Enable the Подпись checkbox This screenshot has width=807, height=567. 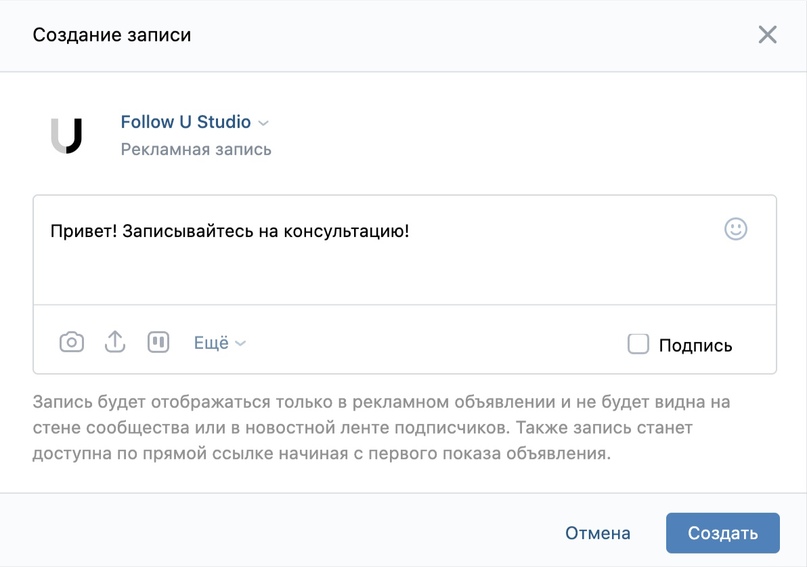click(638, 344)
